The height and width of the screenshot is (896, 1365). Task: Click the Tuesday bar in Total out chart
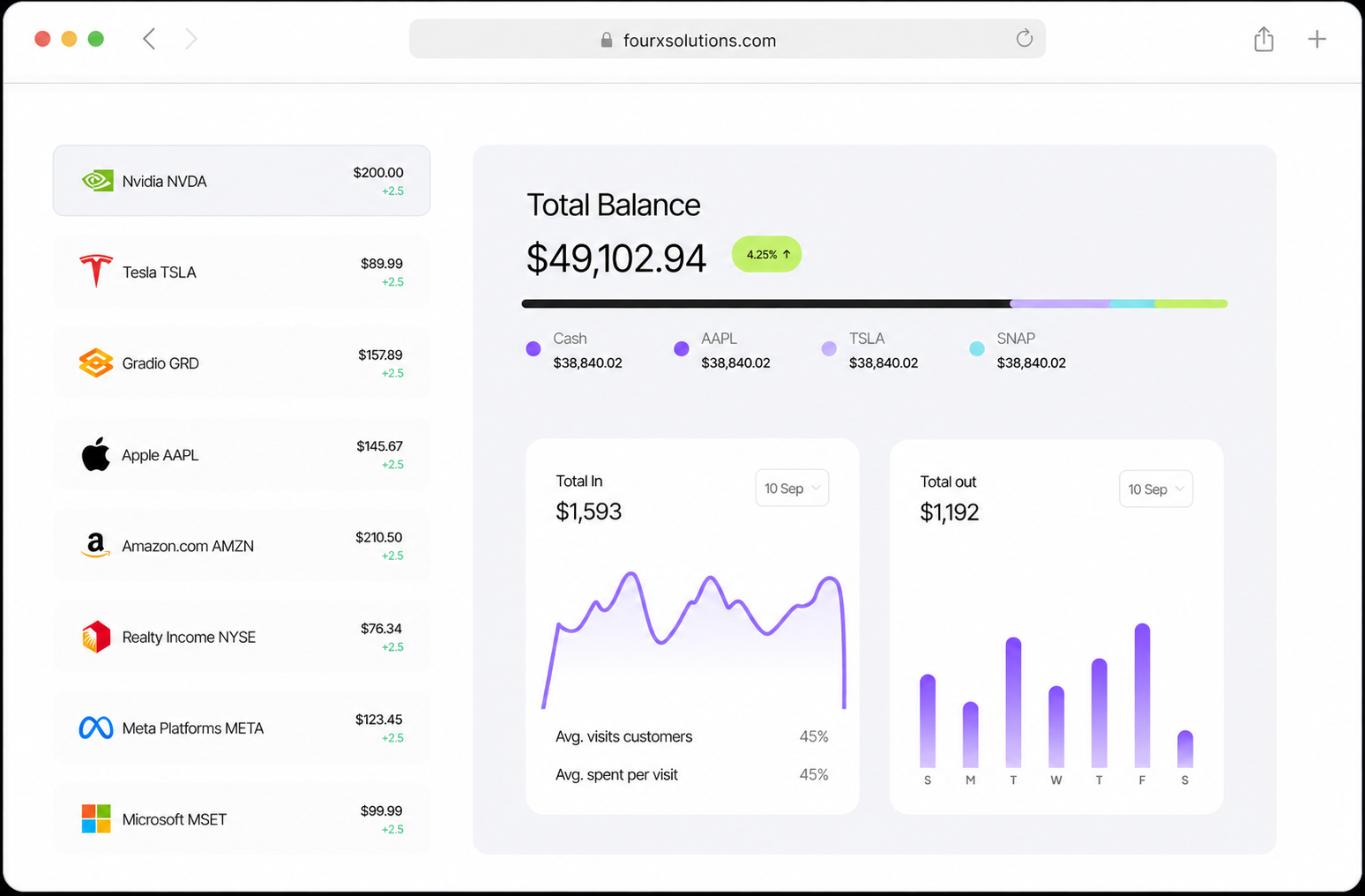(1013, 702)
